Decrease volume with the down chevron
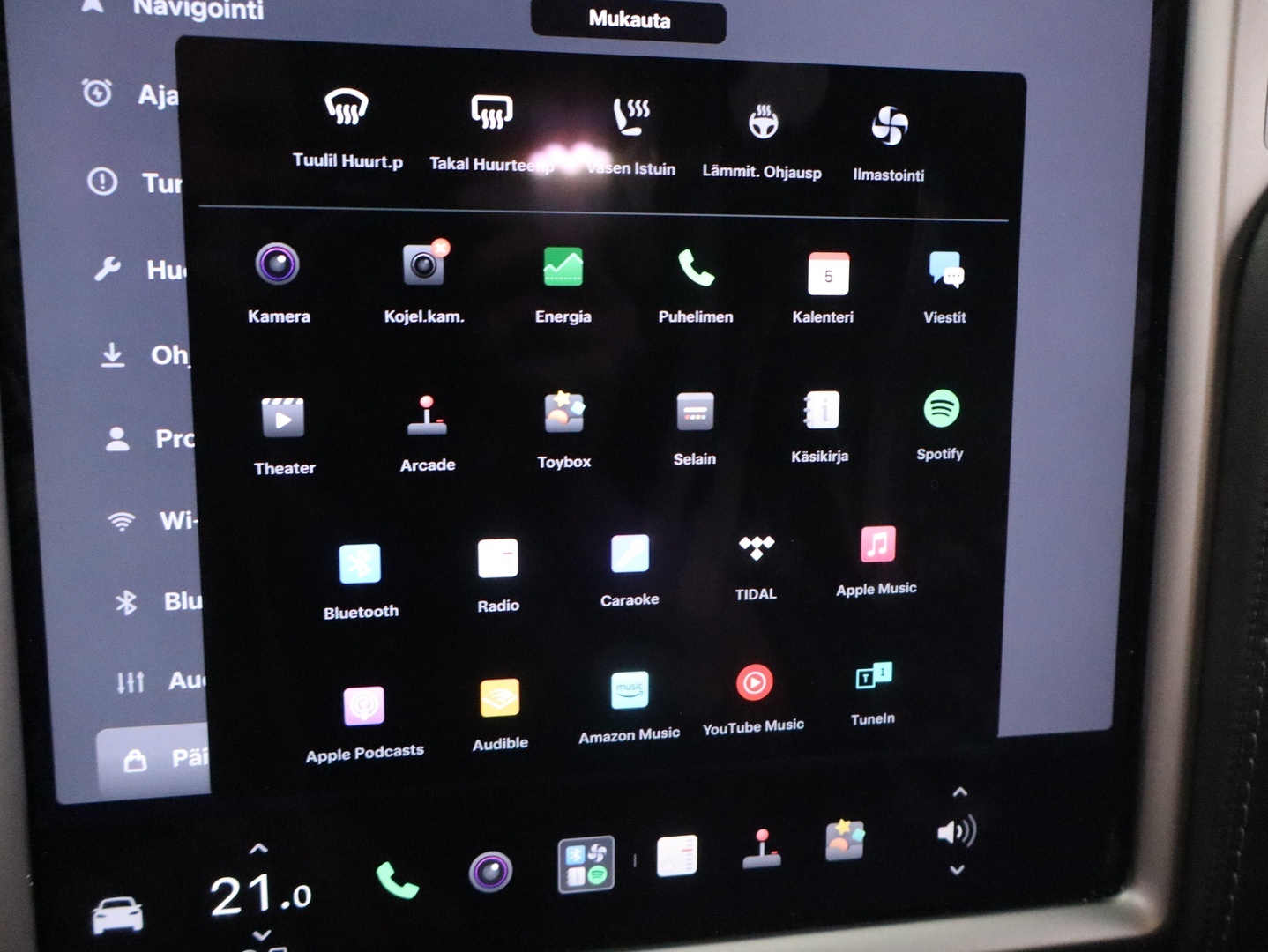 pyautogui.click(x=957, y=870)
